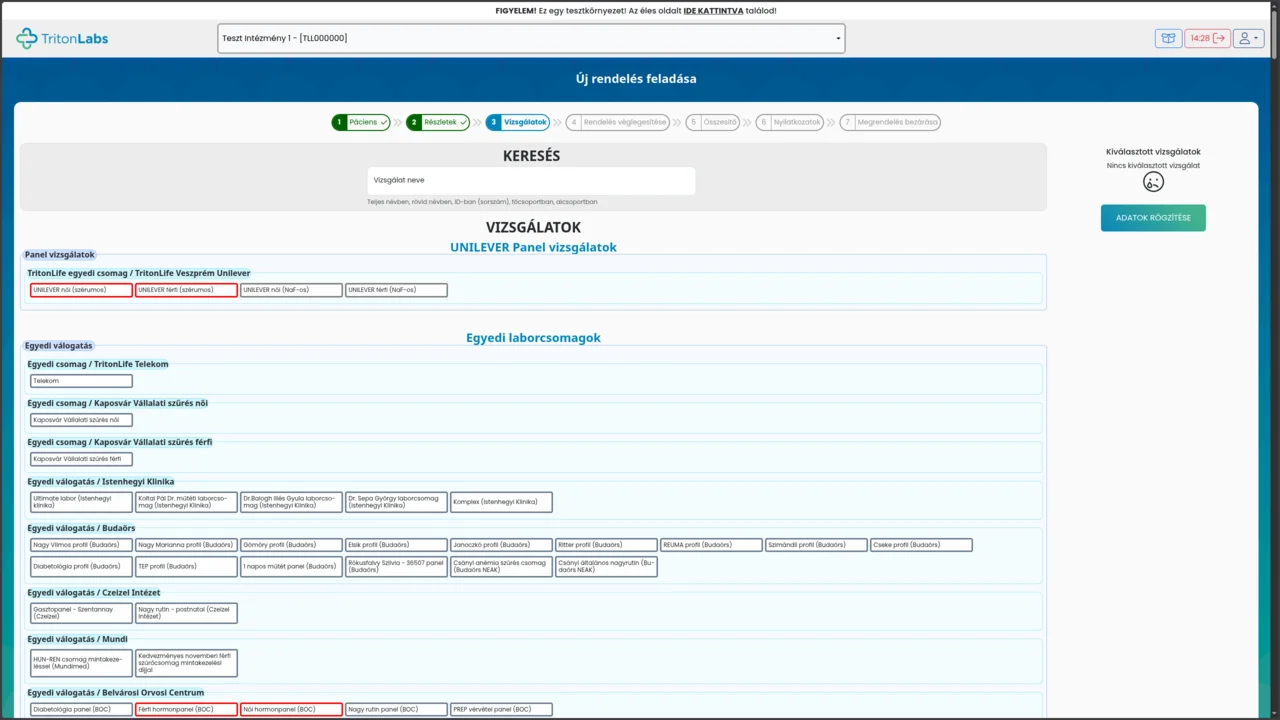Pick Janoczkó profil (Budaörs)
This screenshot has width=1280, height=720.
pos(501,545)
